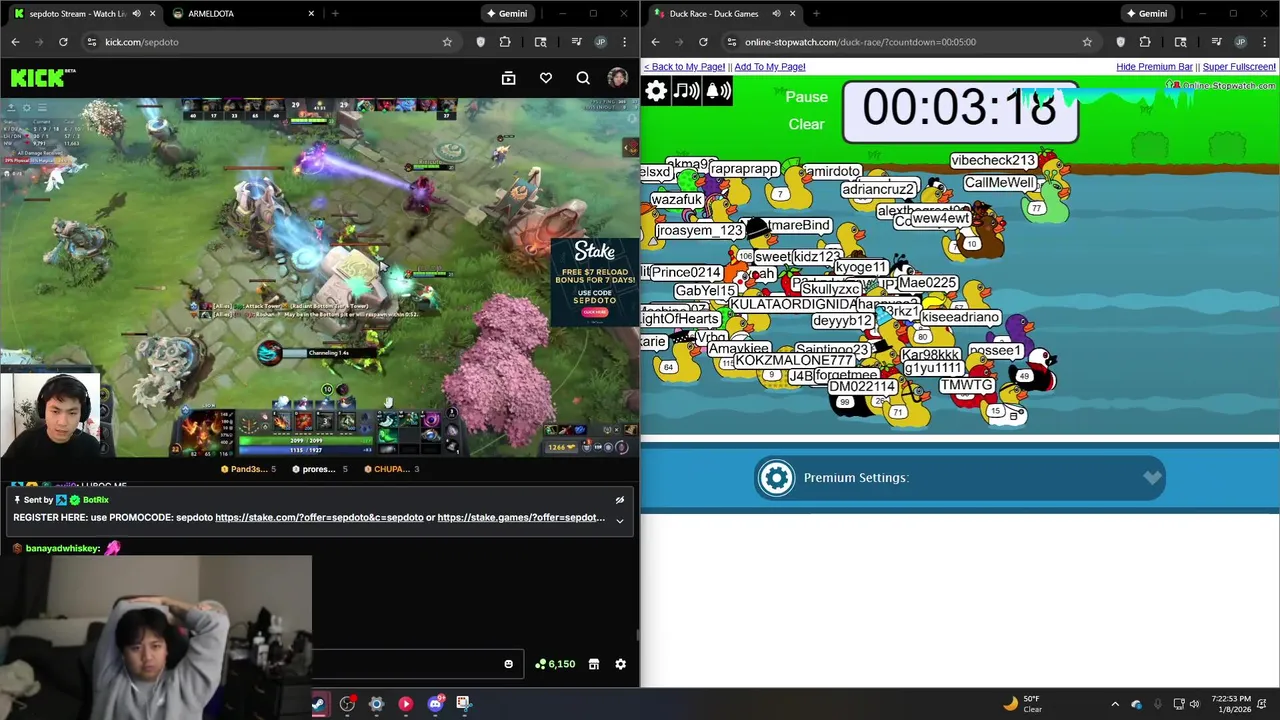Open the stake.games promo link
The image size is (1280, 720).
tap(521, 518)
